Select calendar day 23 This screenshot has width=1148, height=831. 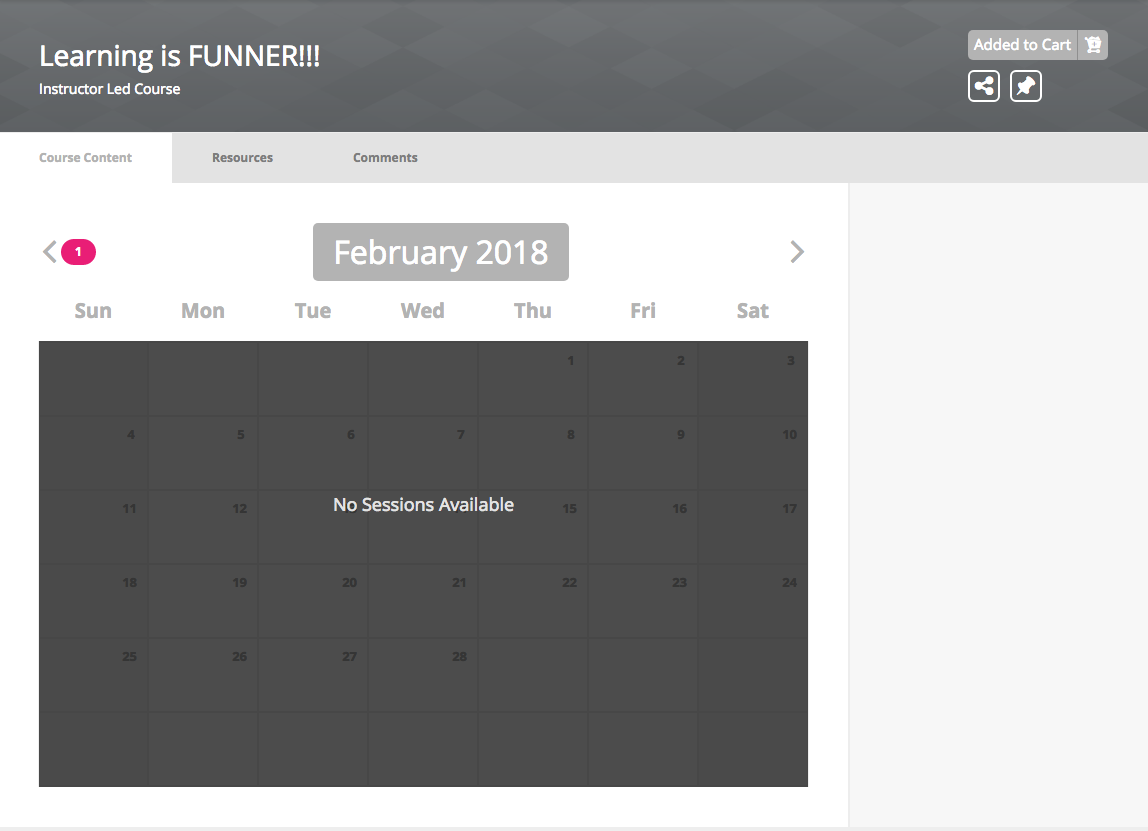pos(643,600)
